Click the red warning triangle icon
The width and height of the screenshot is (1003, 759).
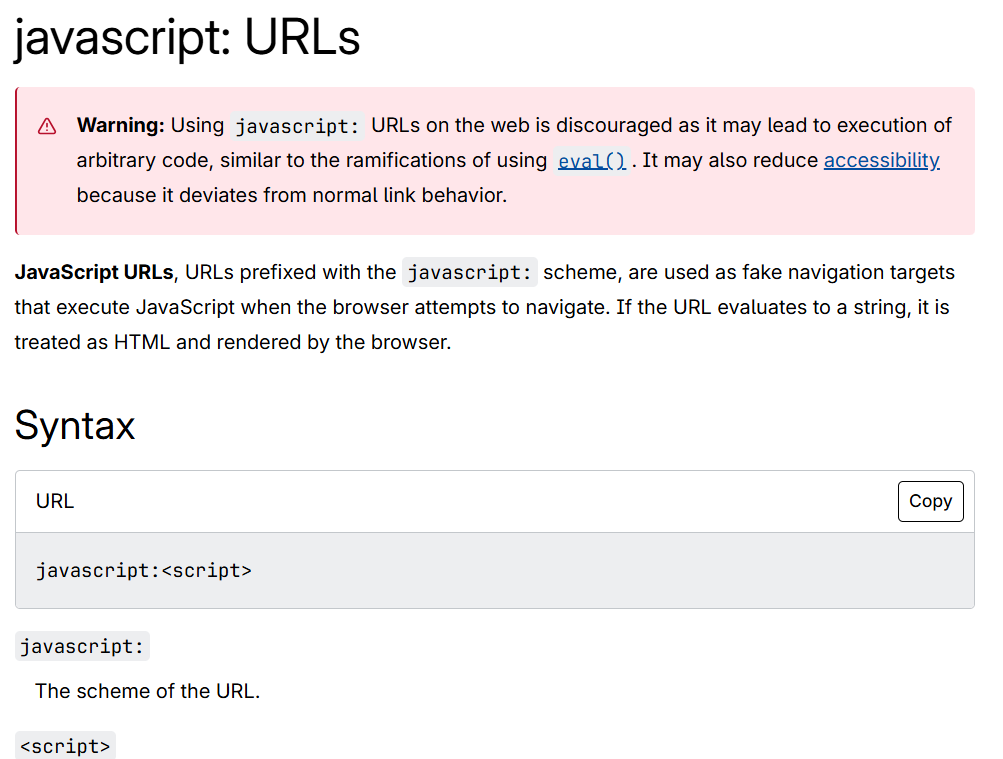(47, 126)
